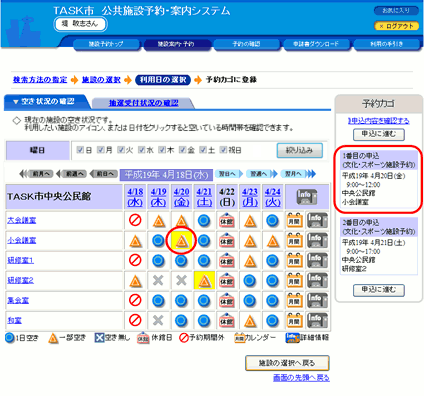Open the 施設予約トップ navigation tab
The height and width of the screenshot is (396, 424).
(106, 44)
